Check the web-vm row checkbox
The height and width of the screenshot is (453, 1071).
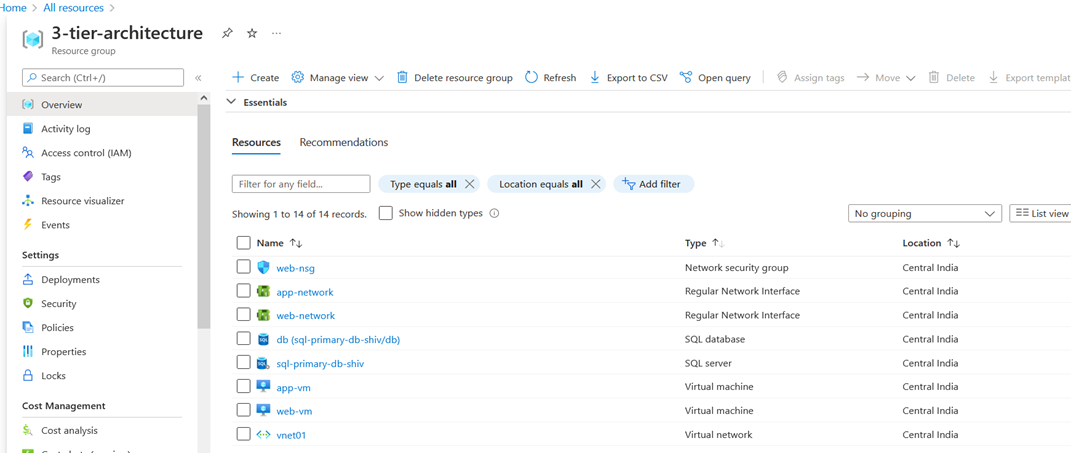(244, 410)
